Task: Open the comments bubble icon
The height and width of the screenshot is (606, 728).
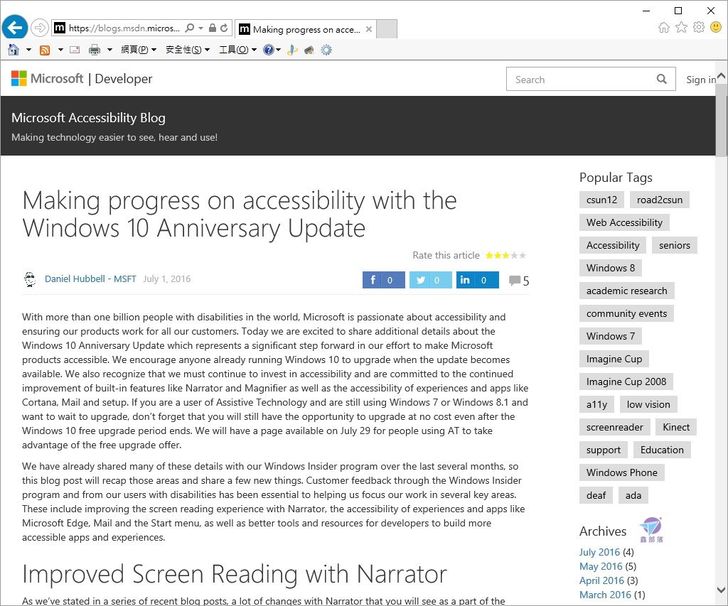Action: coord(514,281)
